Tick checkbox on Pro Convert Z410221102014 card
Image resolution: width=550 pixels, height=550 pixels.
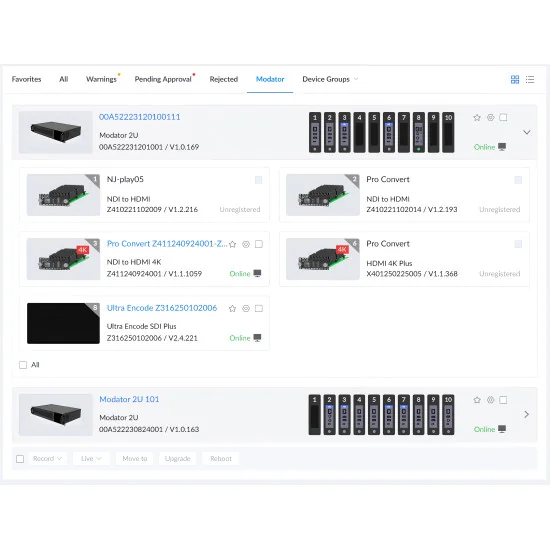tap(518, 180)
